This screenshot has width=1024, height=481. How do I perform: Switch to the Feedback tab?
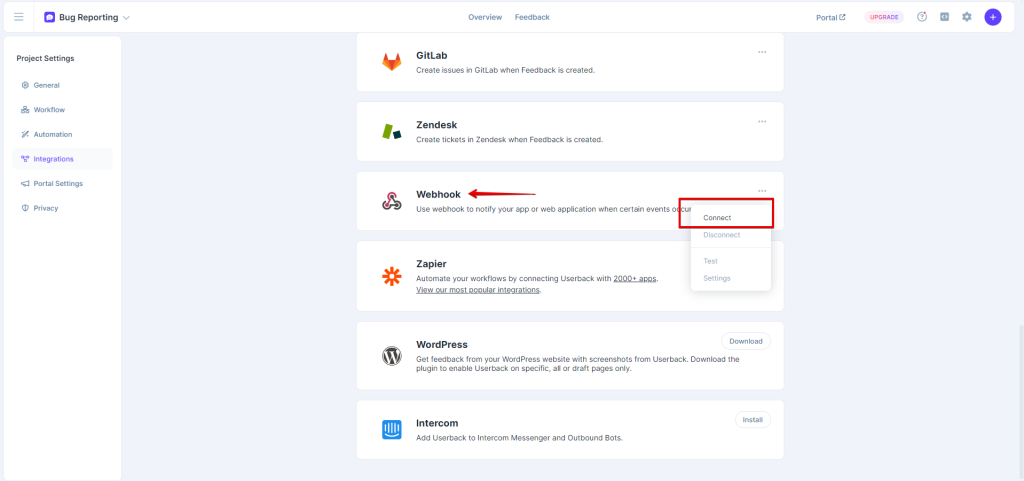coord(532,17)
